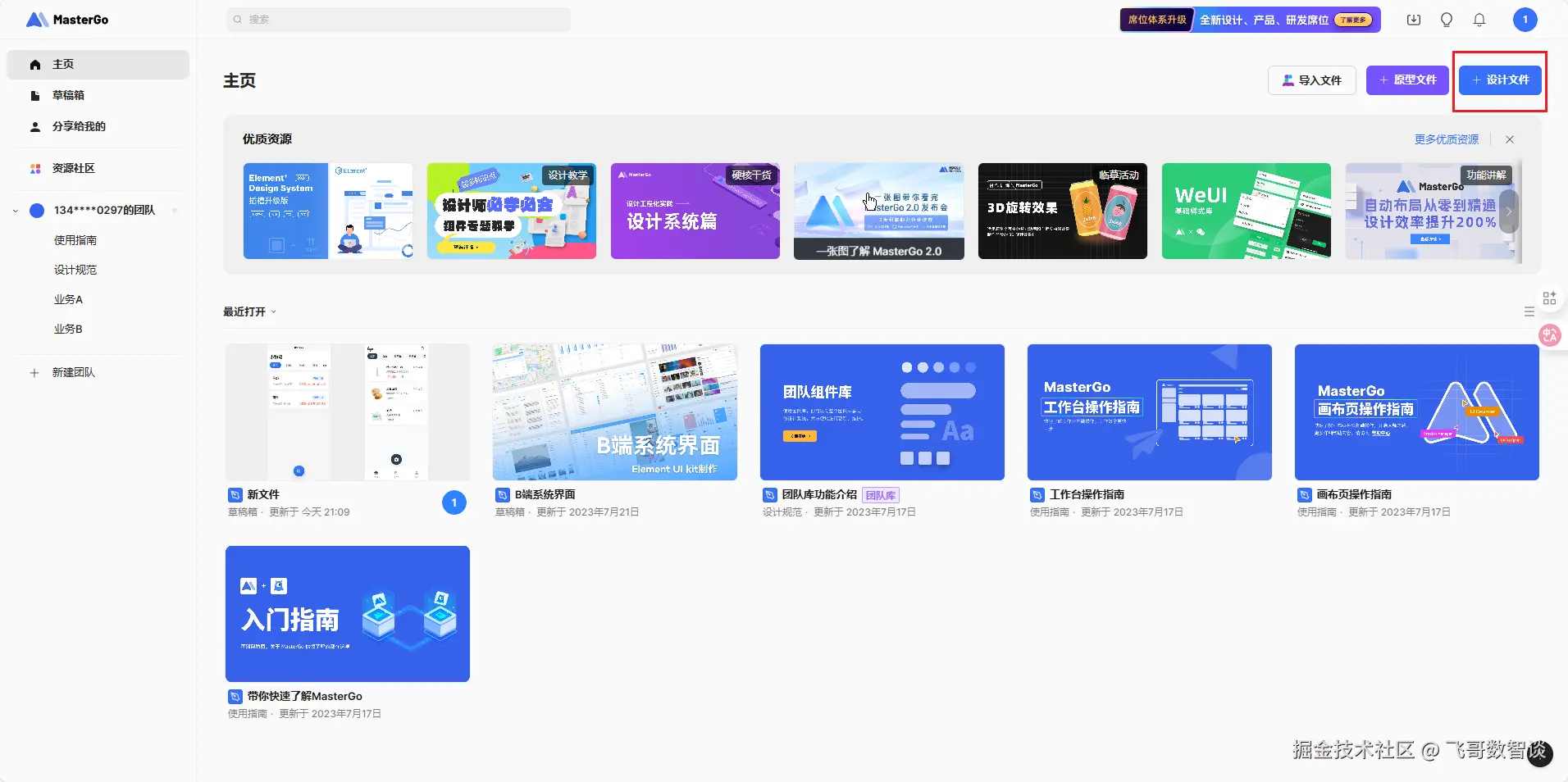Open the 自动布局从零到精通 resource card
Image resolution: width=1568 pixels, height=782 pixels.
[1430, 211]
